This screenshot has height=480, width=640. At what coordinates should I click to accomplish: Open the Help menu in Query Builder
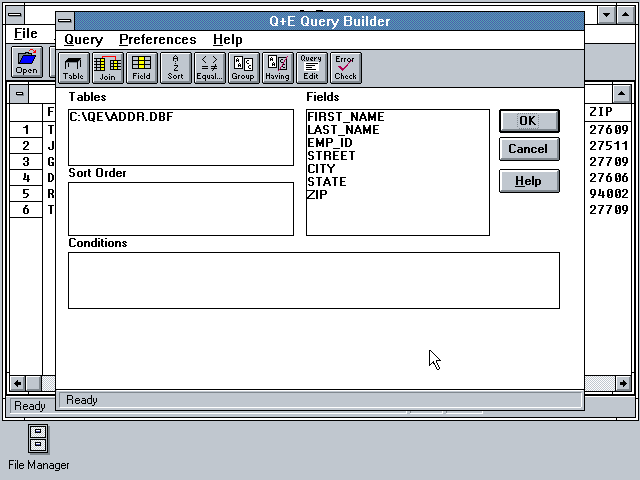pyautogui.click(x=228, y=40)
